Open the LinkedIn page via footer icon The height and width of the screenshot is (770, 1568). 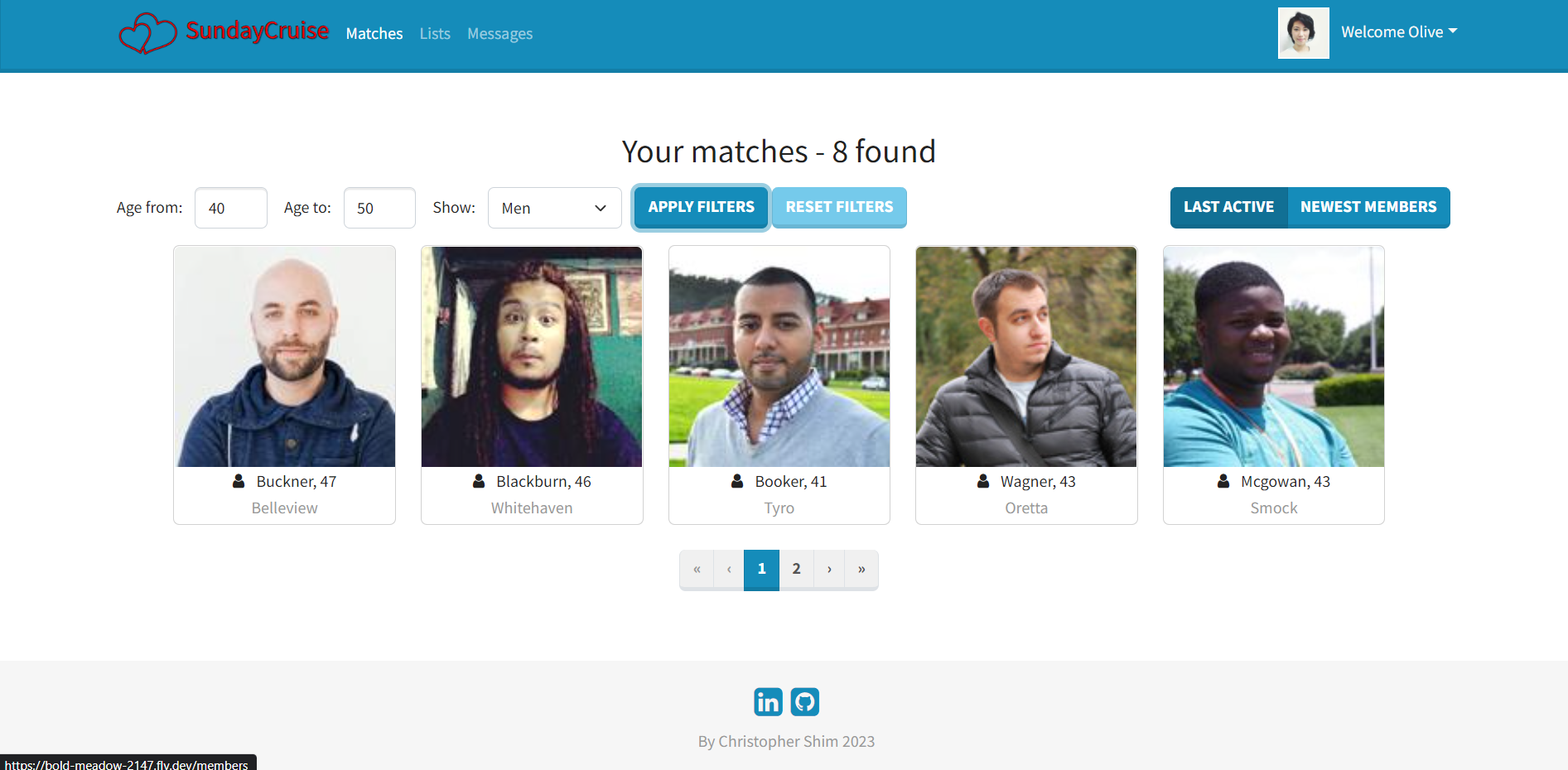pos(767,701)
